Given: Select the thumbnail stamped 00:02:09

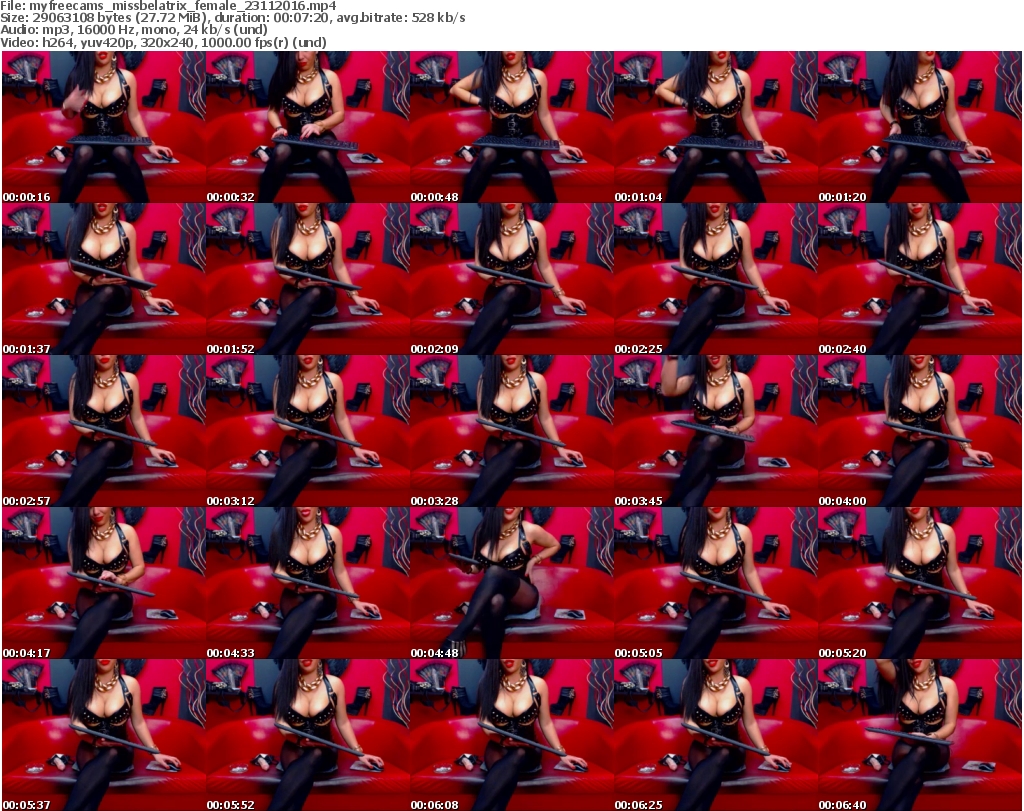Looking at the screenshot, I should pos(511,279).
